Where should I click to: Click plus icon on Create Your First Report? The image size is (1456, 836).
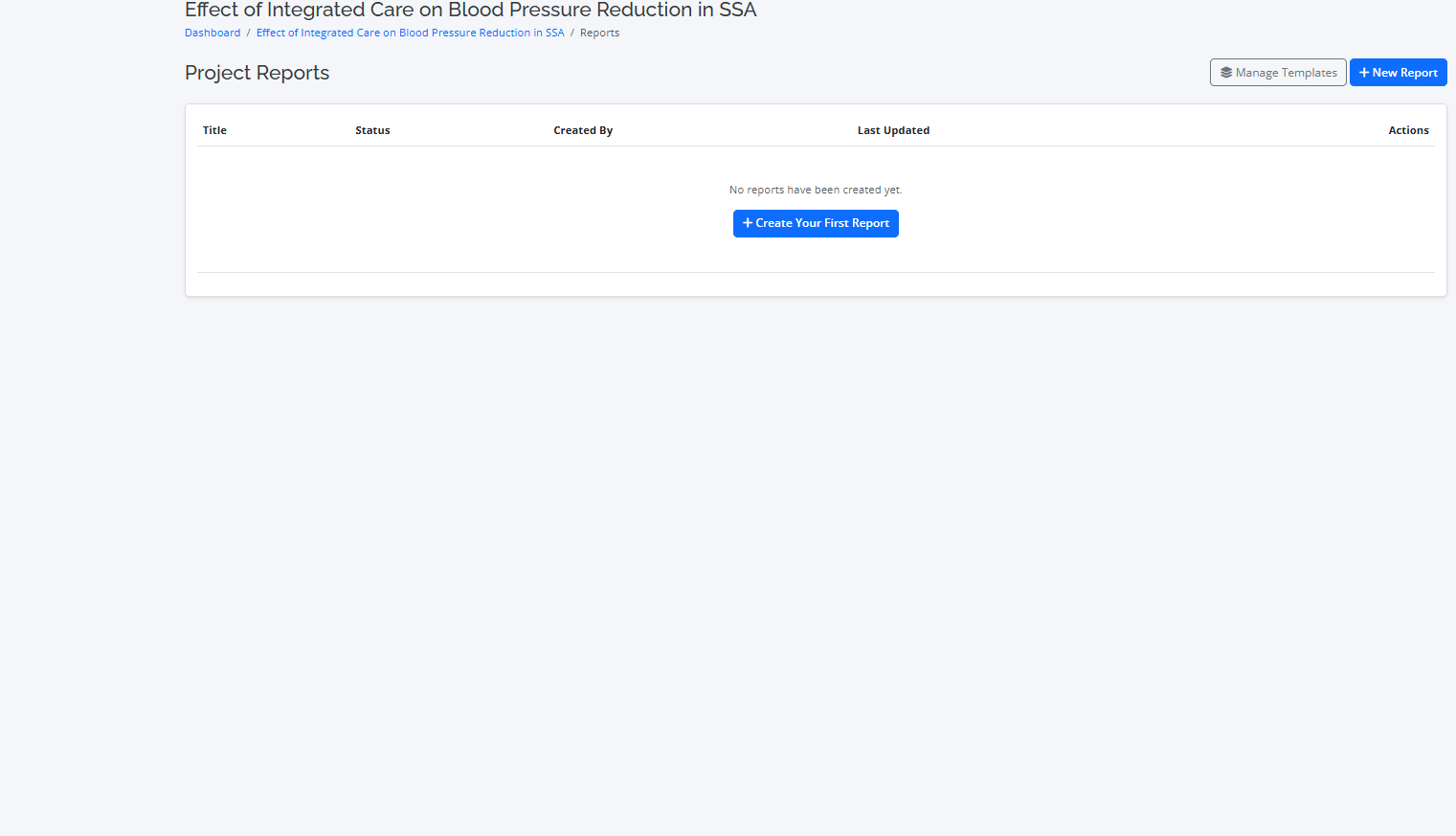[748, 223]
